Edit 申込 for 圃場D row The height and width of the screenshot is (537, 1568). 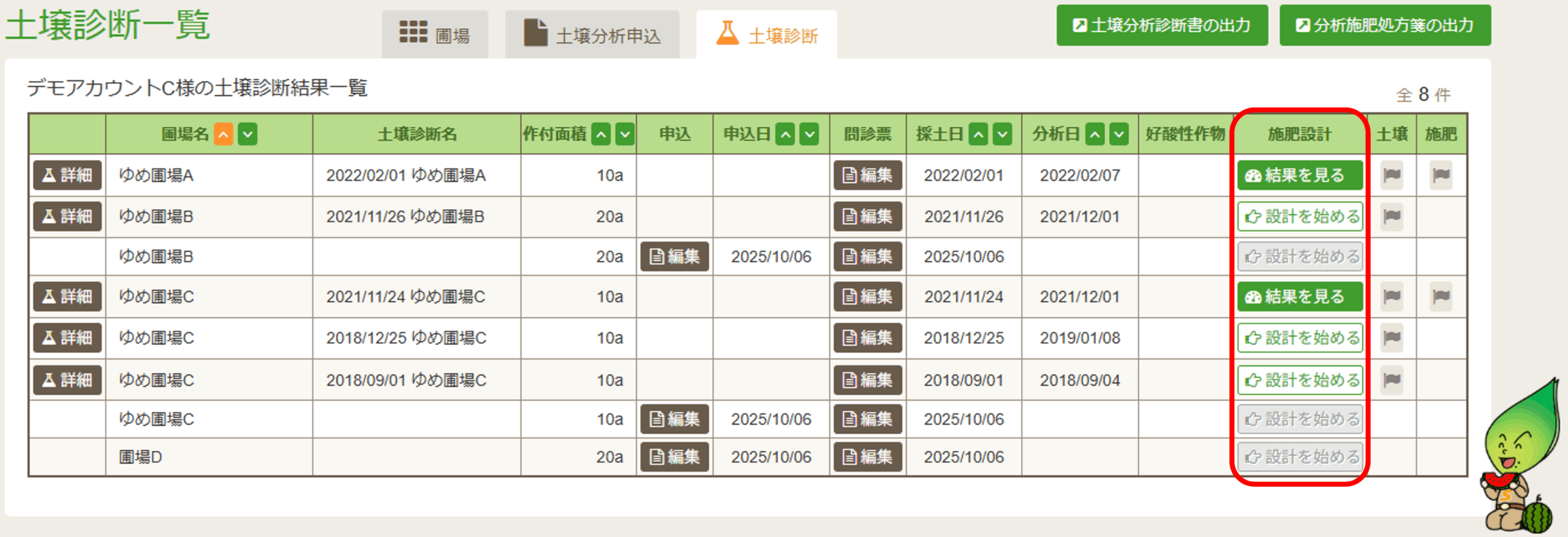pos(674,457)
